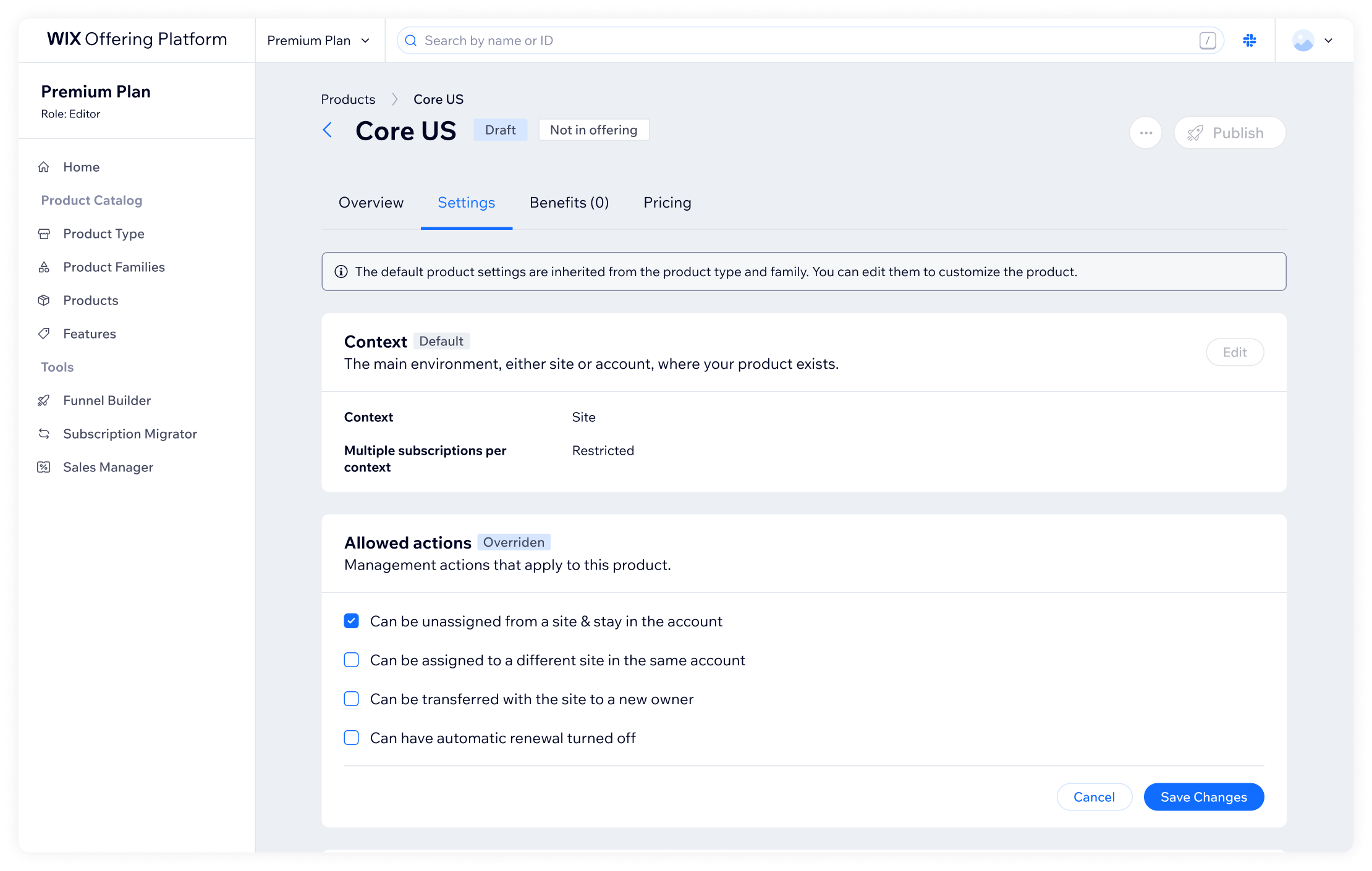
Task: Click the Product Type storefront icon
Action: pos(44,234)
